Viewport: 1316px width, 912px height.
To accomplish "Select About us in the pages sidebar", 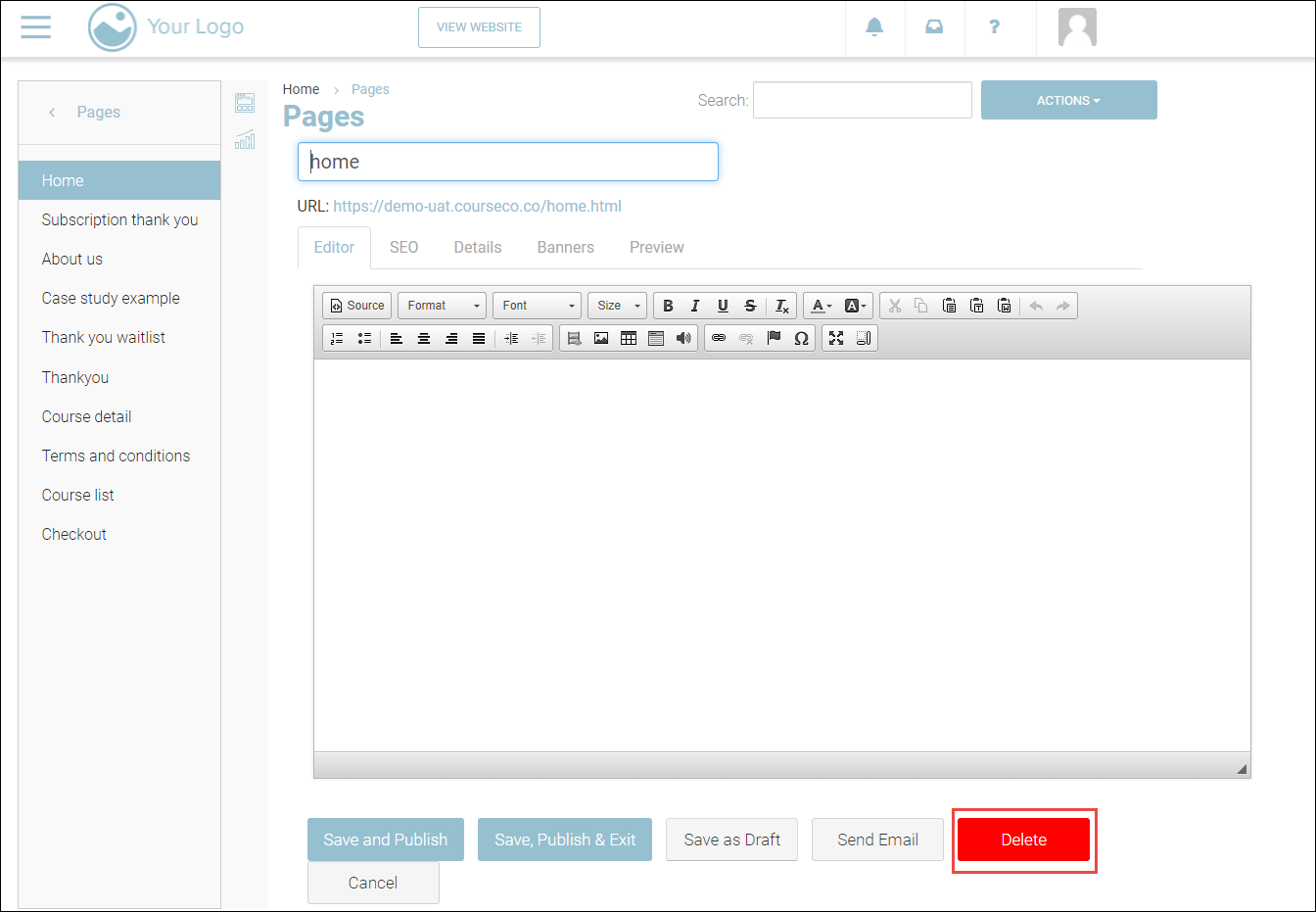I will [x=72, y=259].
